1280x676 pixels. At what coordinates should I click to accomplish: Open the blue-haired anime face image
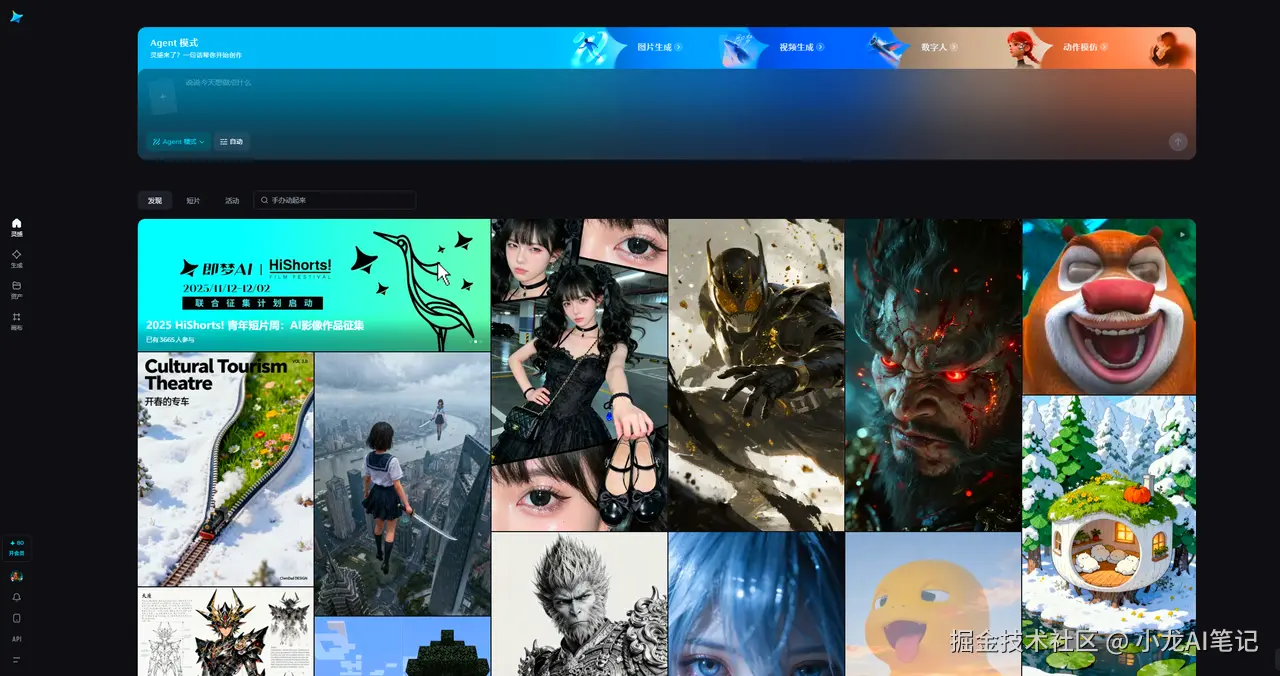tap(756, 604)
